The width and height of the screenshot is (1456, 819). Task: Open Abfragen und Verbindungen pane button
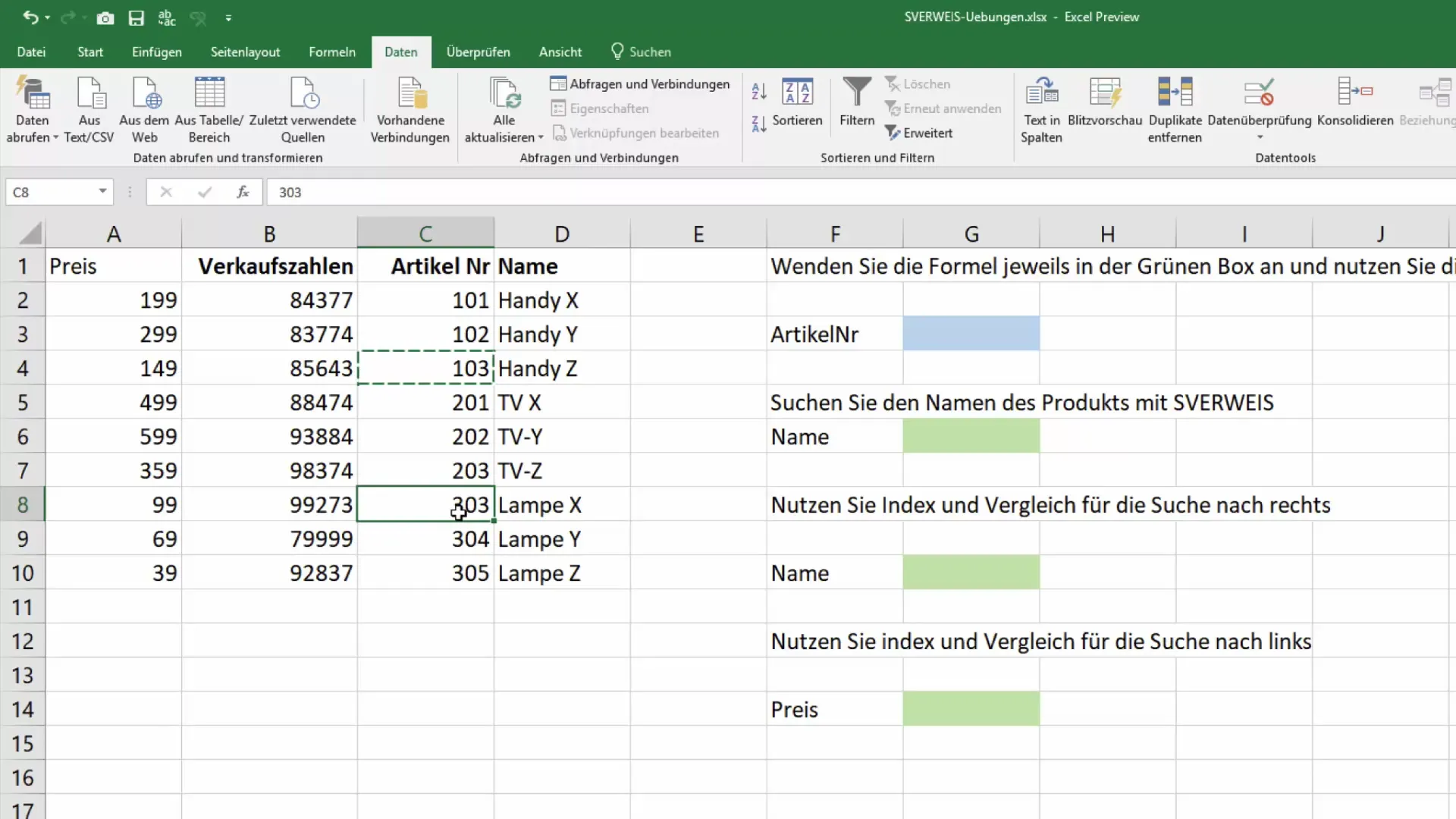coord(640,83)
